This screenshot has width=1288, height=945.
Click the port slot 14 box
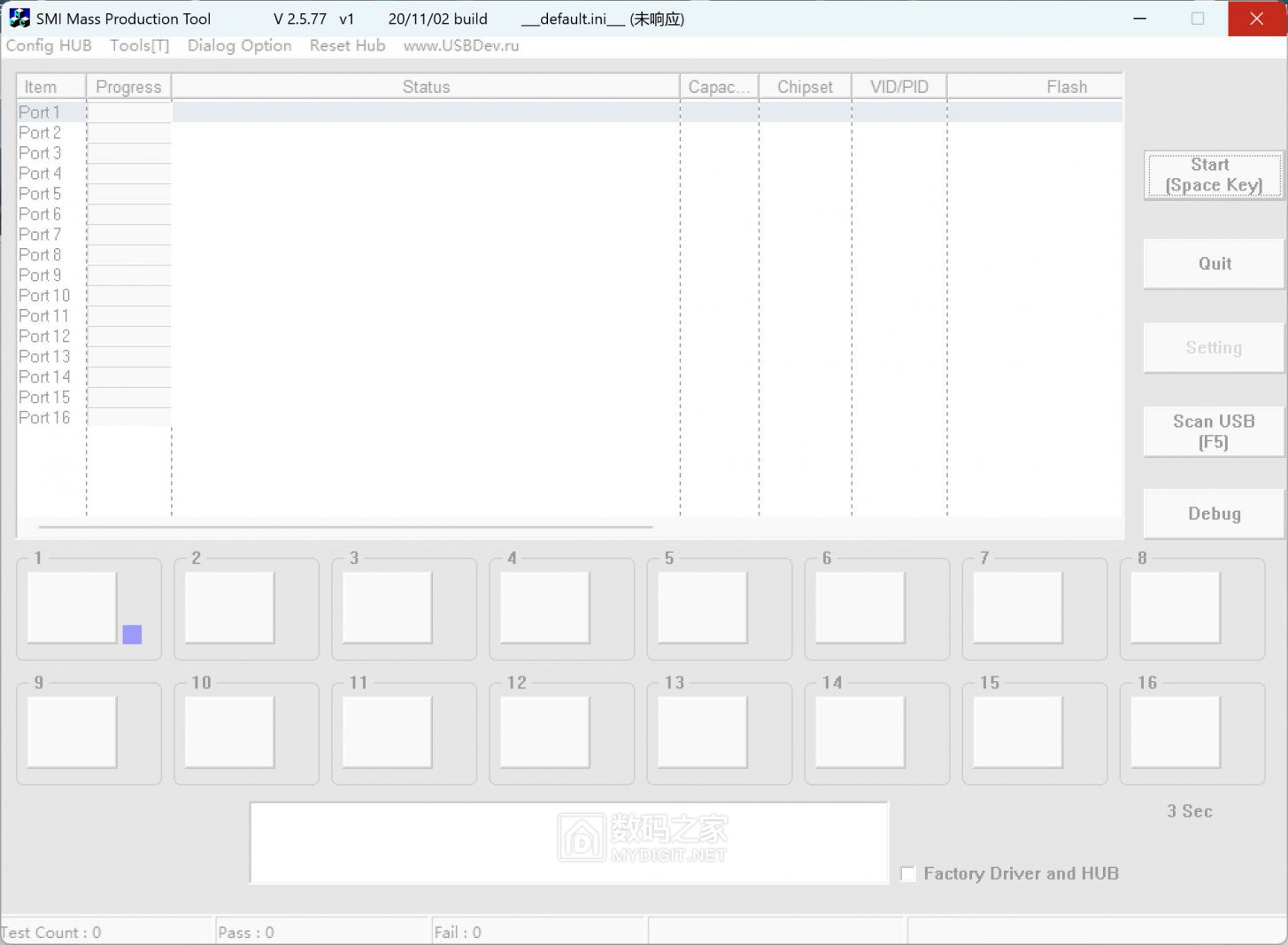pos(860,732)
